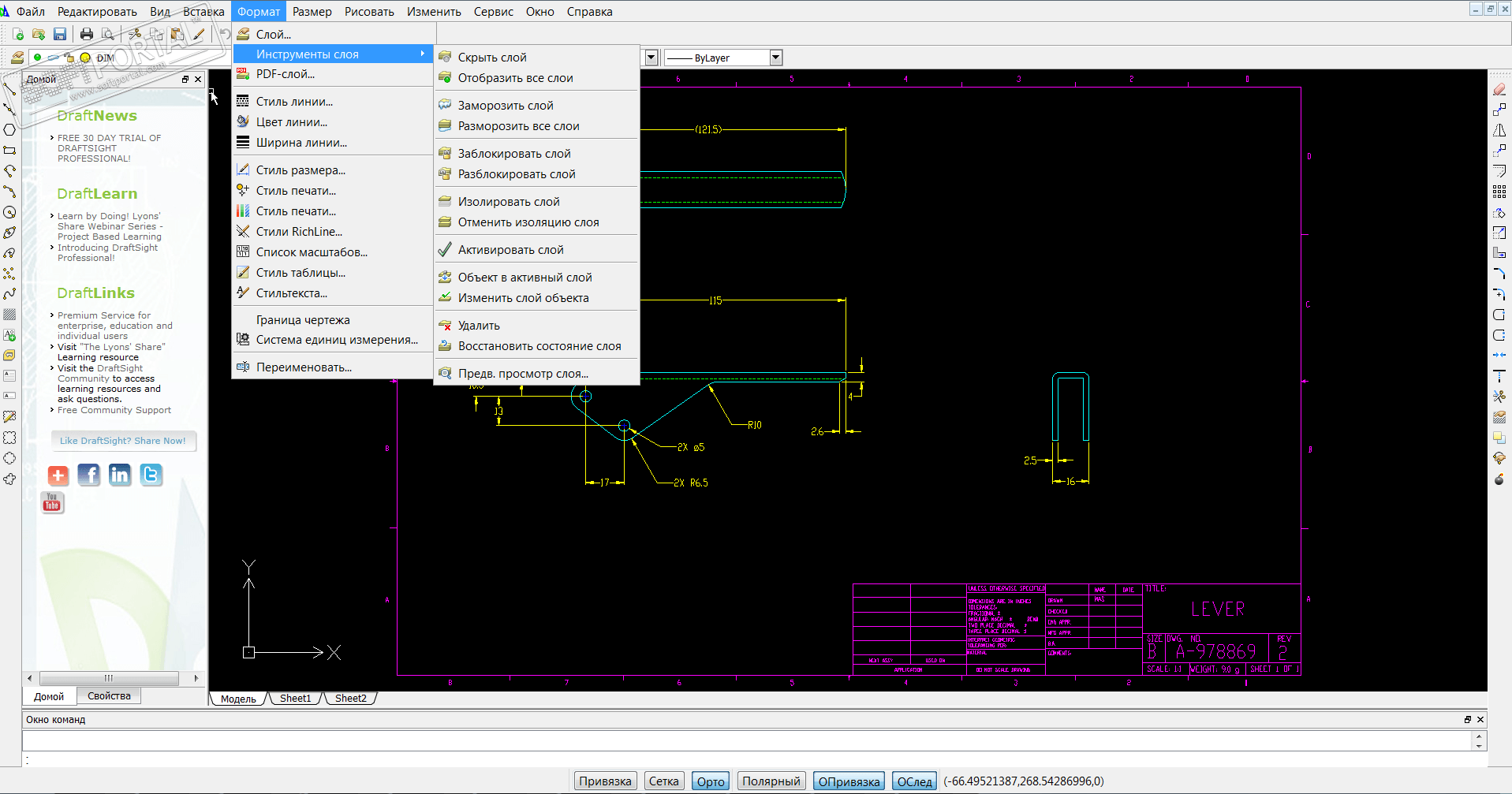The image size is (1512, 794).
Task: Switch to the Свойства panel tab
Action: click(x=109, y=695)
